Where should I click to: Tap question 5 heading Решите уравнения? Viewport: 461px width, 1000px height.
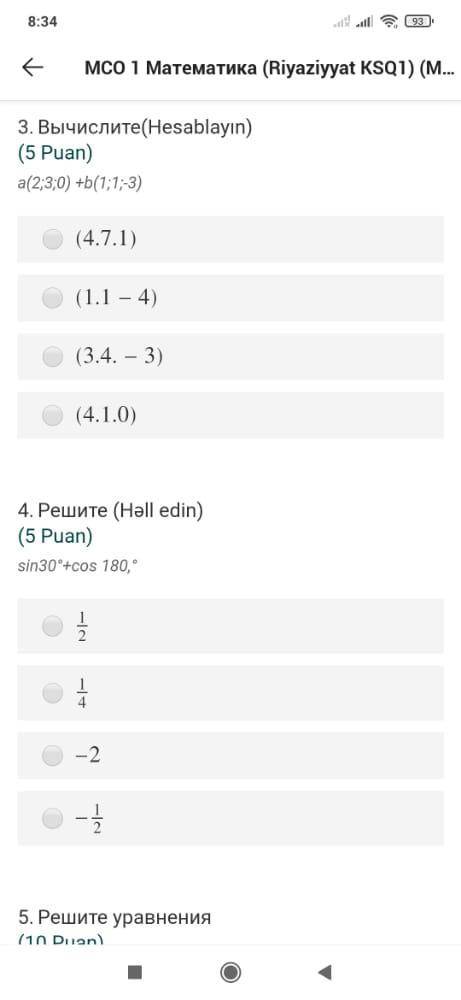tap(114, 918)
